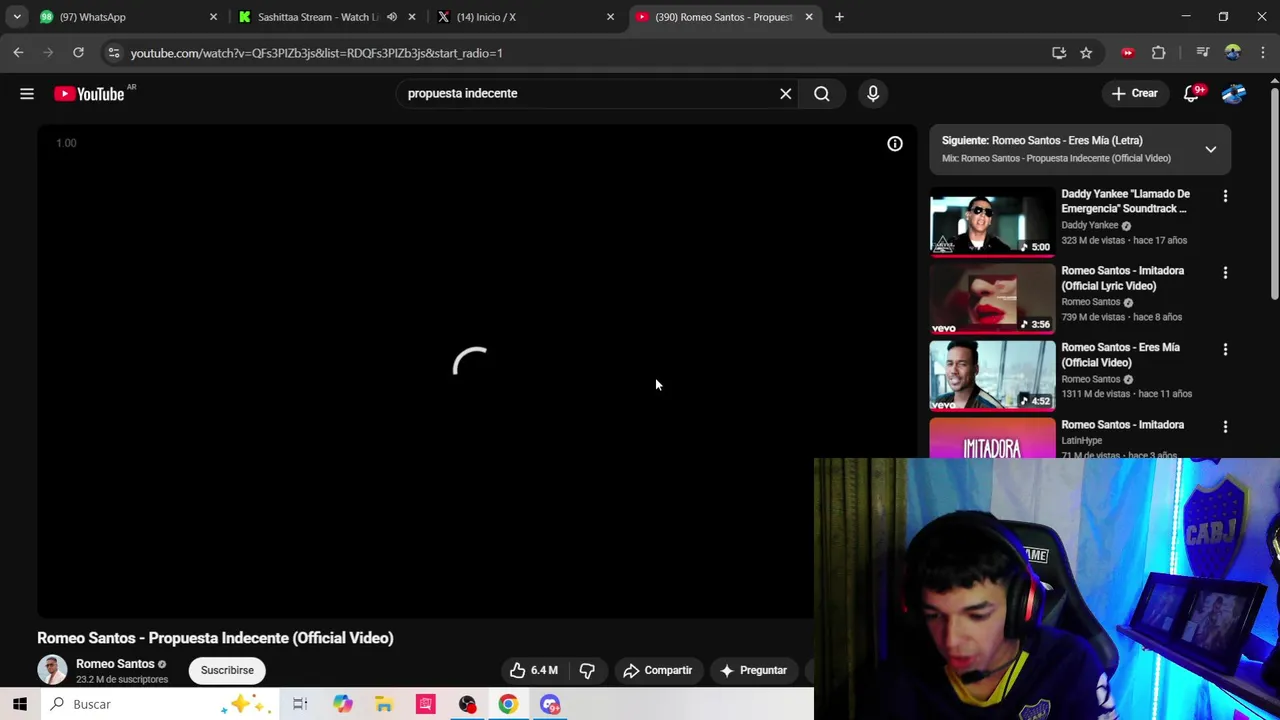Open options for LatinHype Imitadora video
Viewport: 1280px width, 720px height.
[x=1225, y=427]
